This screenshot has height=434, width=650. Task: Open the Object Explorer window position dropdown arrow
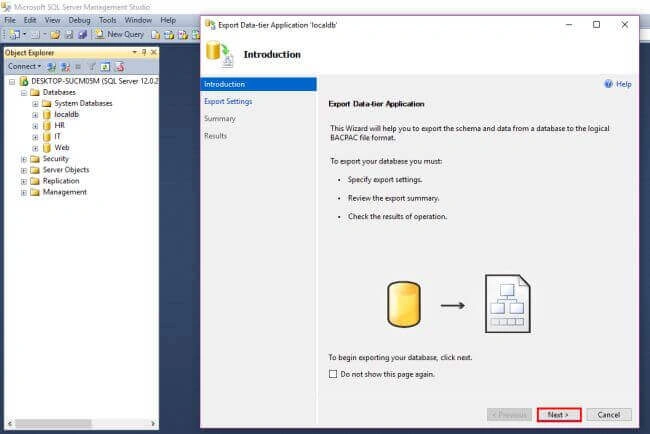135,52
